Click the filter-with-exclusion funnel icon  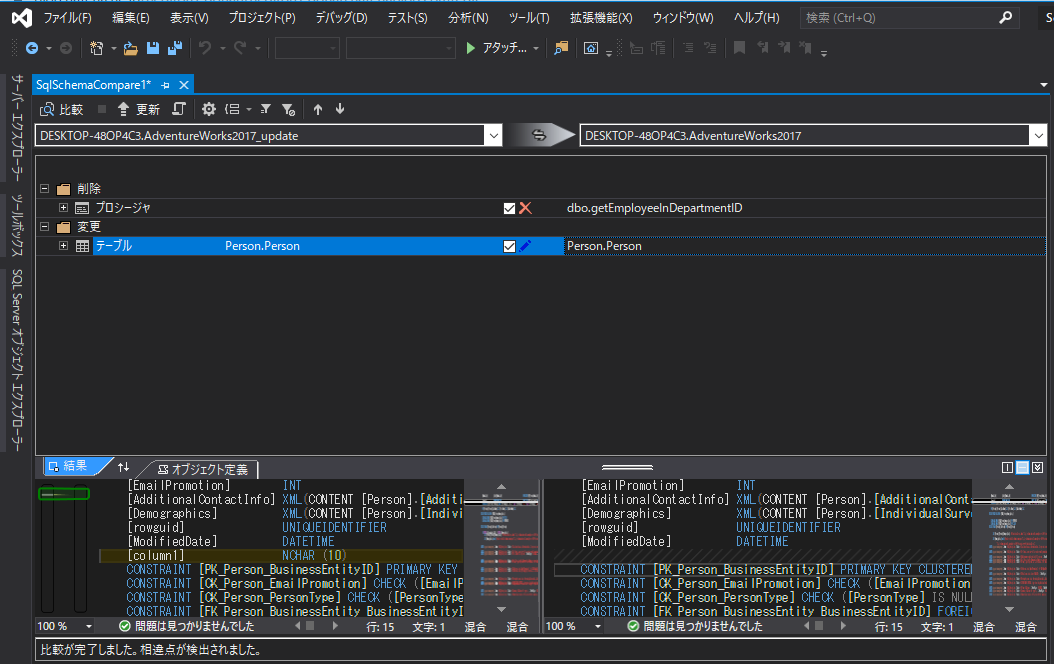pyautogui.click(x=288, y=109)
